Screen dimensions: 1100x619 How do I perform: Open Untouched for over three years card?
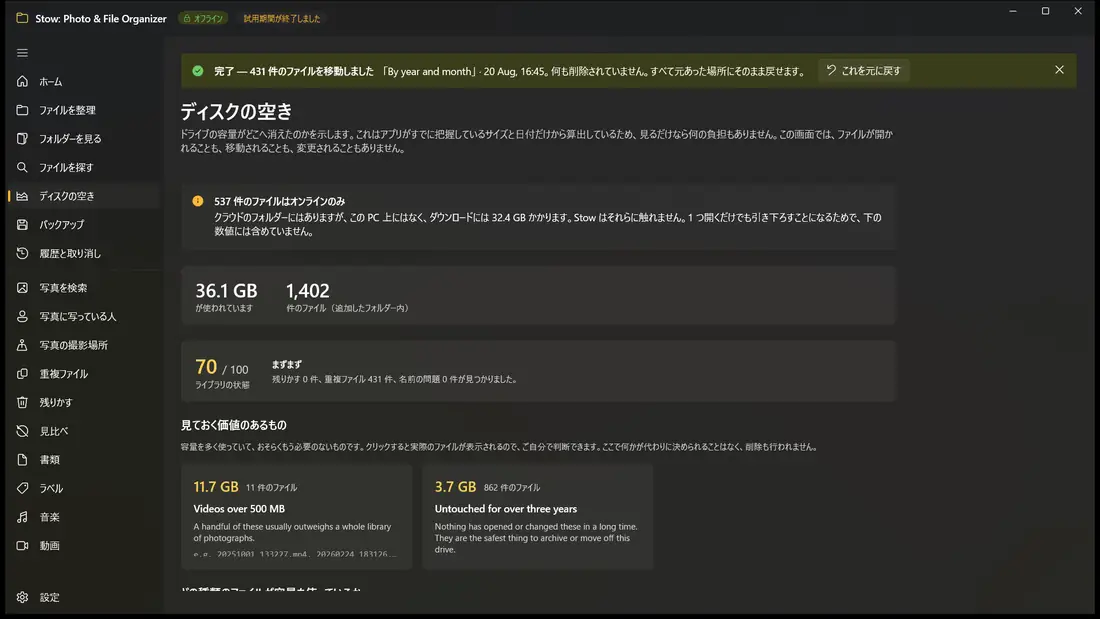tap(537, 517)
